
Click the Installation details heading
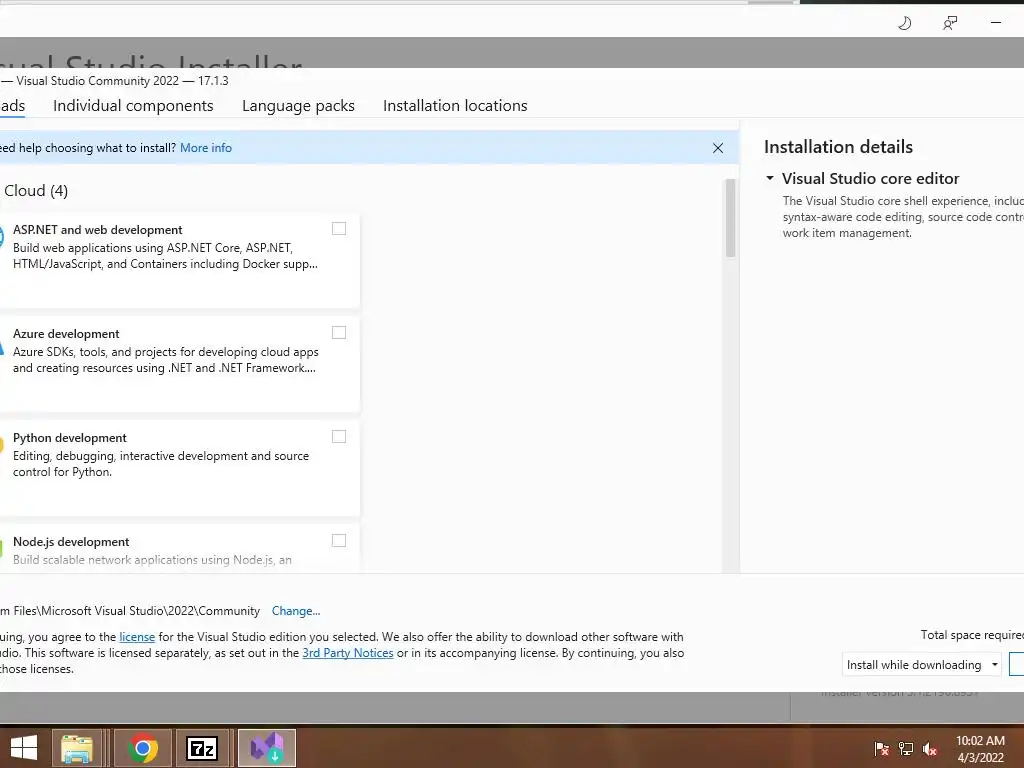click(838, 147)
